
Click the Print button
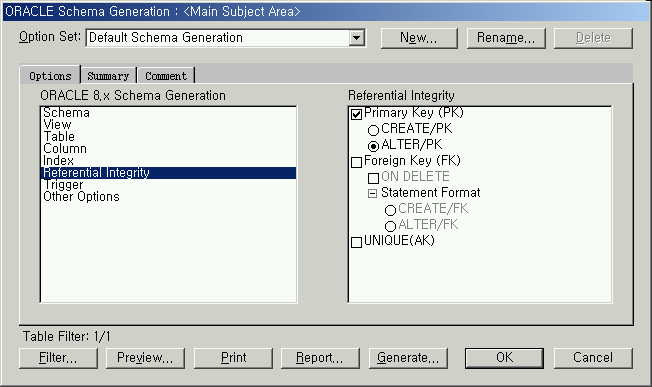(x=233, y=358)
